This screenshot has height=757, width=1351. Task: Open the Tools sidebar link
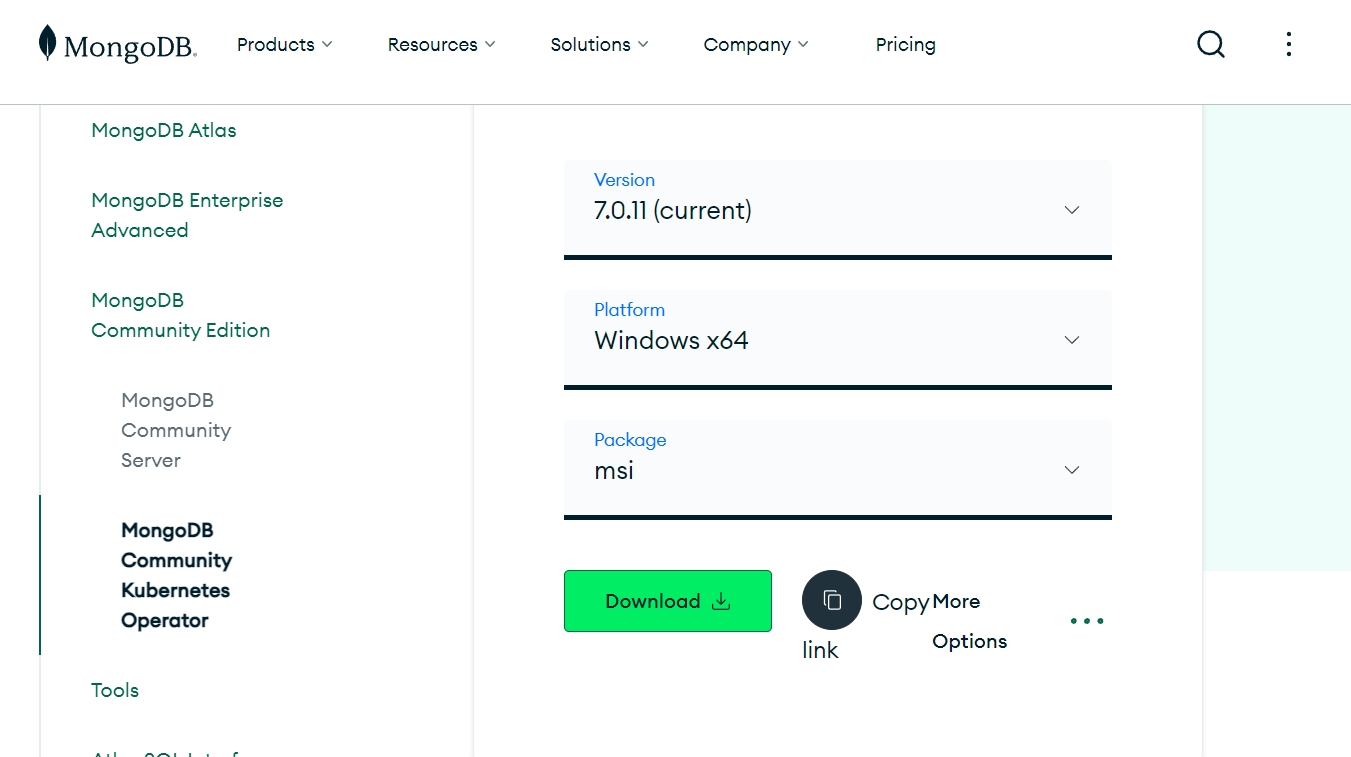coord(115,690)
